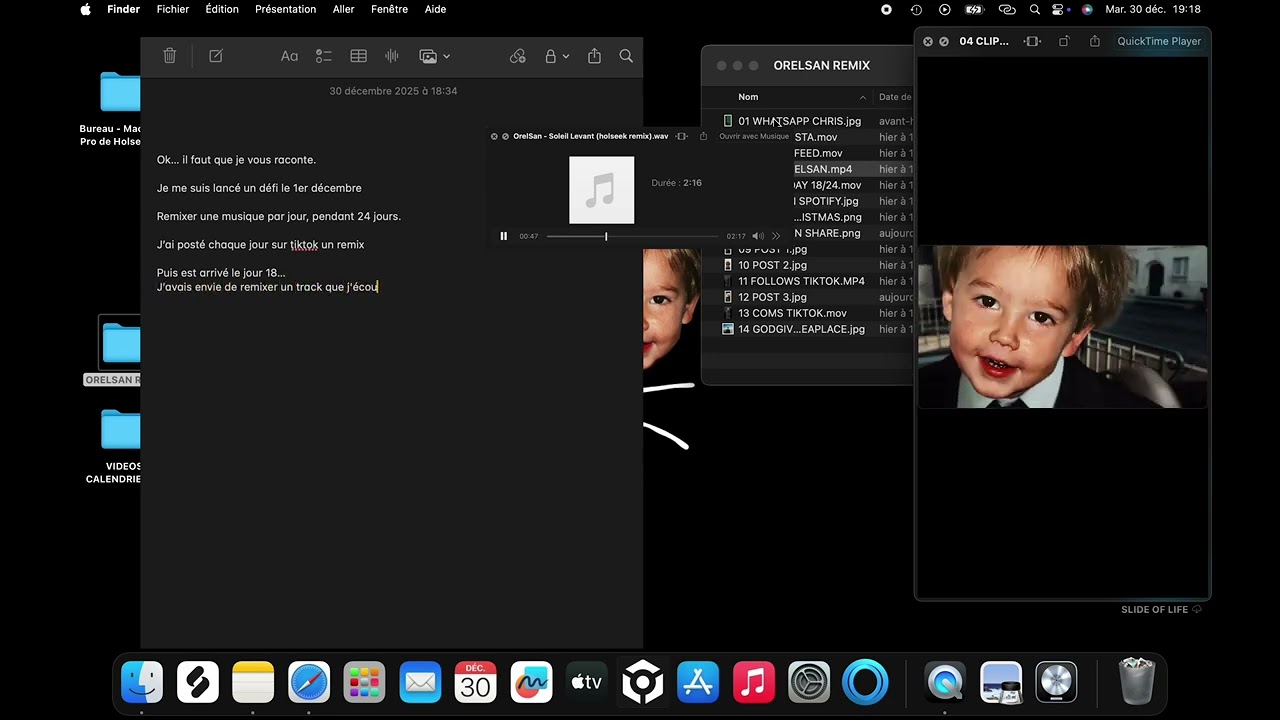
Task: Open Notes from the Dock
Action: [253, 684]
